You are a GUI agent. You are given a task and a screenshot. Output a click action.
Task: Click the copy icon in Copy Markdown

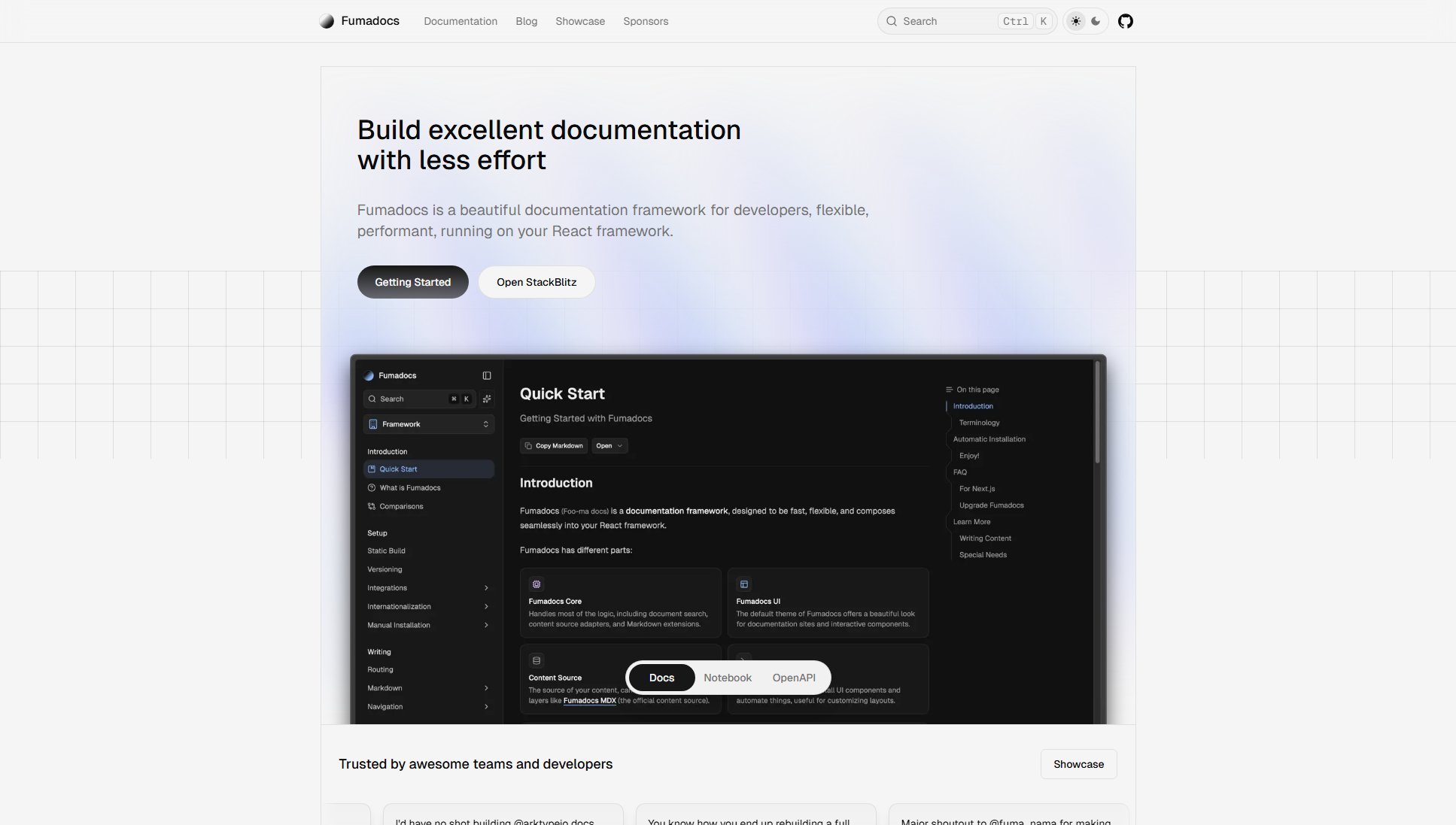528,446
